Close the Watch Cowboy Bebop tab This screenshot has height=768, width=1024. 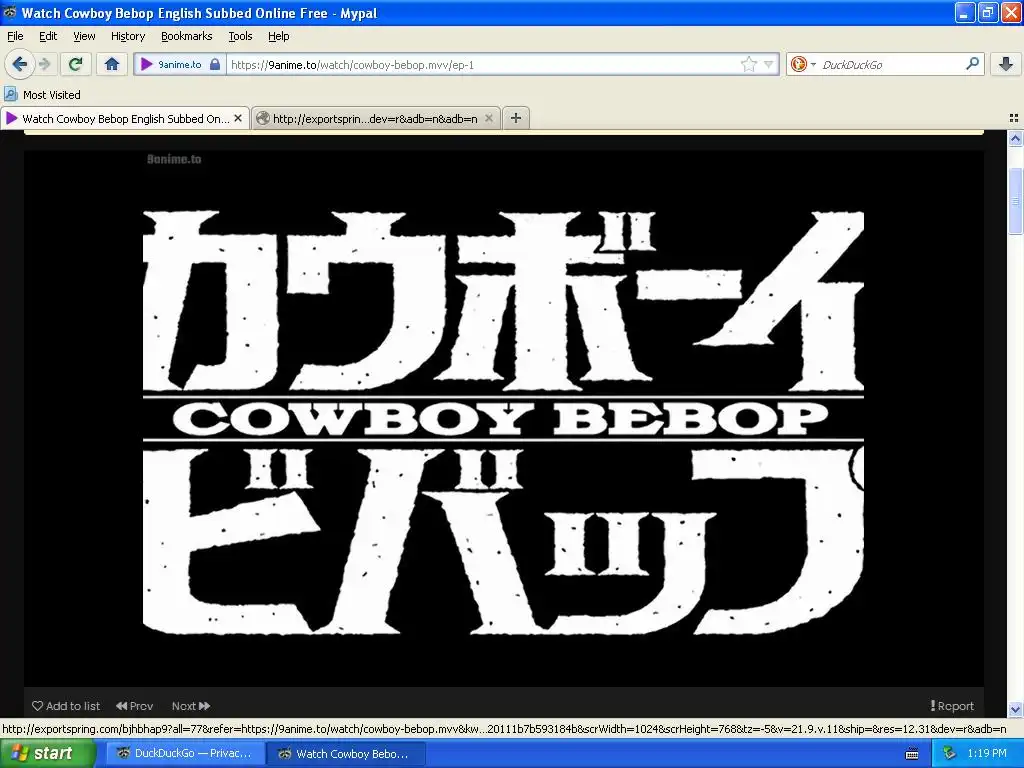[x=238, y=118]
